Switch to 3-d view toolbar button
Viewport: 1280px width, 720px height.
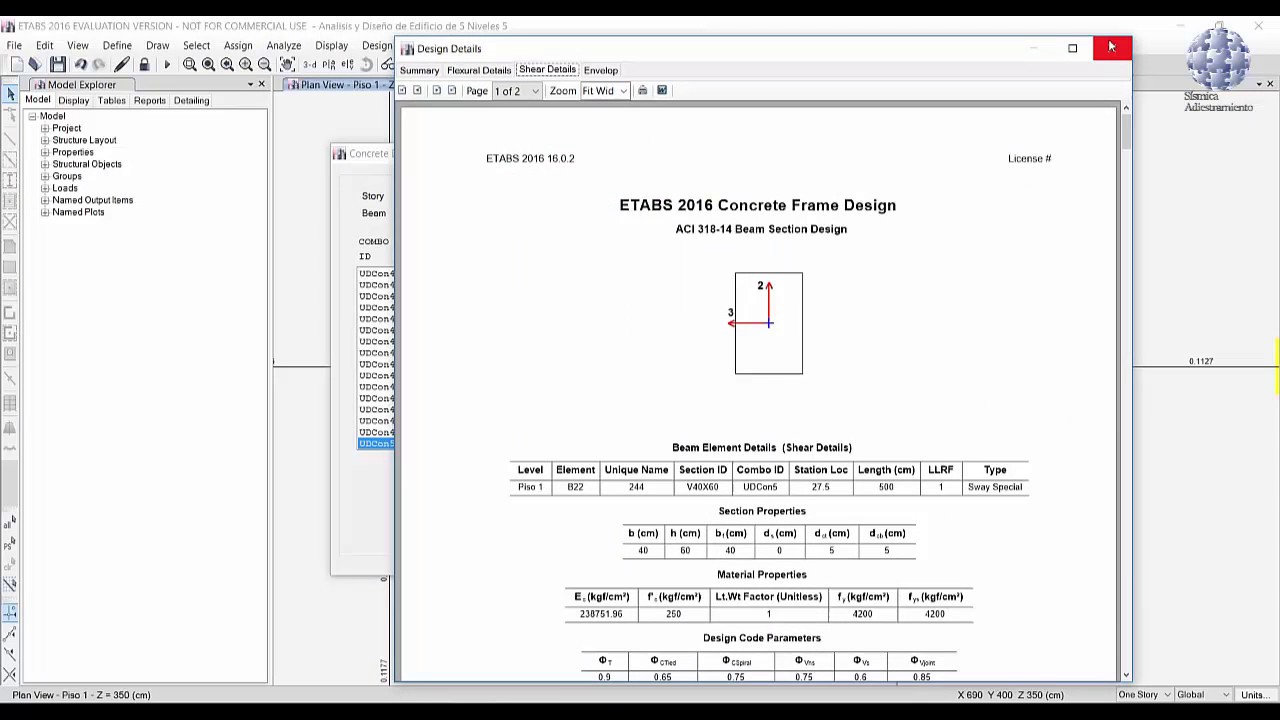point(310,65)
